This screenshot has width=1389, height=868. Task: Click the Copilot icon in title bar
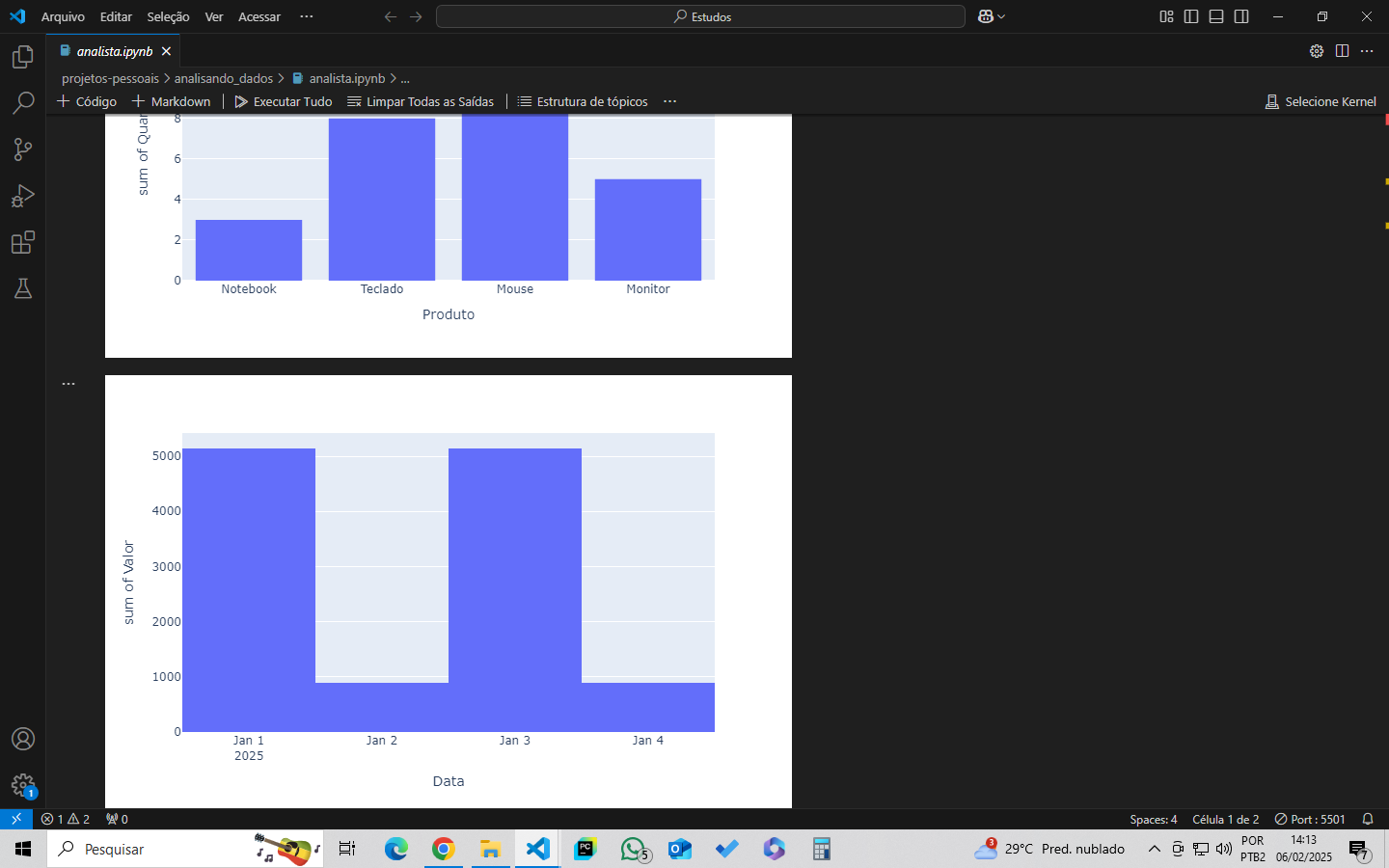coord(986,16)
